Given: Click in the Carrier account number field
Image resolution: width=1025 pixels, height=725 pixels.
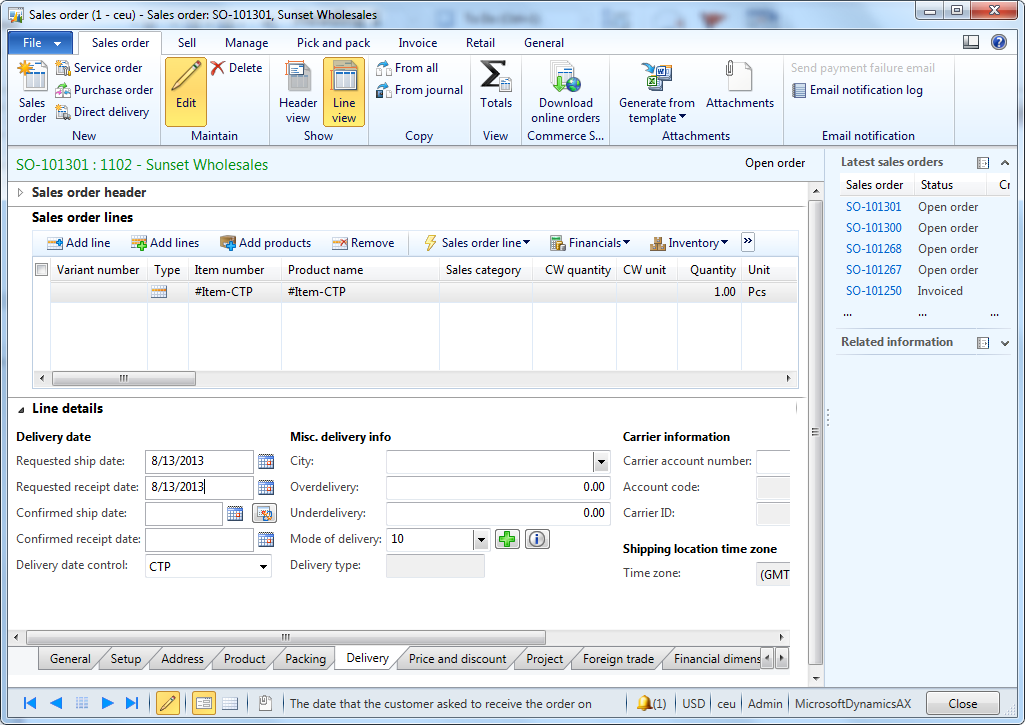Looking at the screenshot, I should pos(773,462).
